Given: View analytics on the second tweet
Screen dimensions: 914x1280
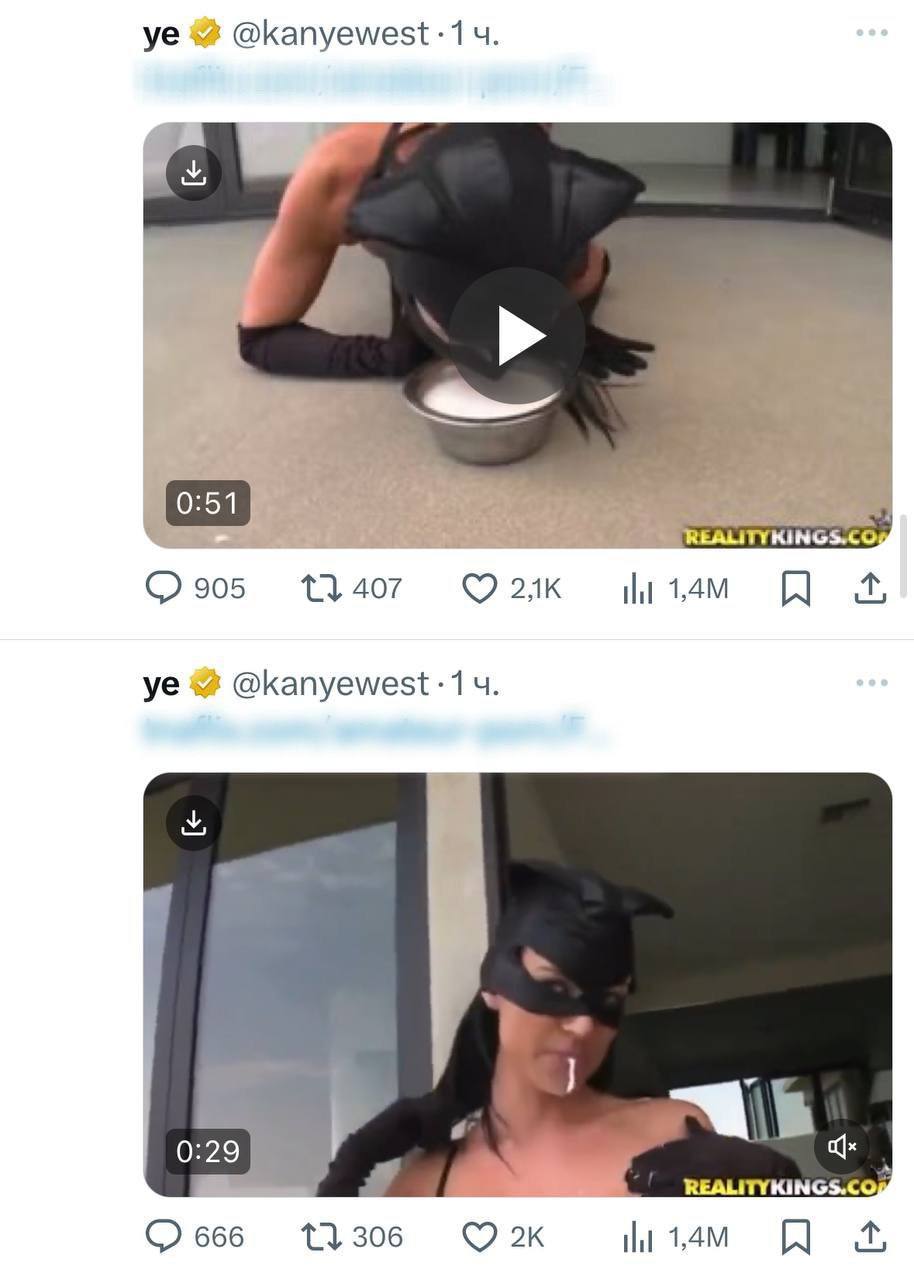Looking at the screenshot, I should click(x=637, y=1239).
